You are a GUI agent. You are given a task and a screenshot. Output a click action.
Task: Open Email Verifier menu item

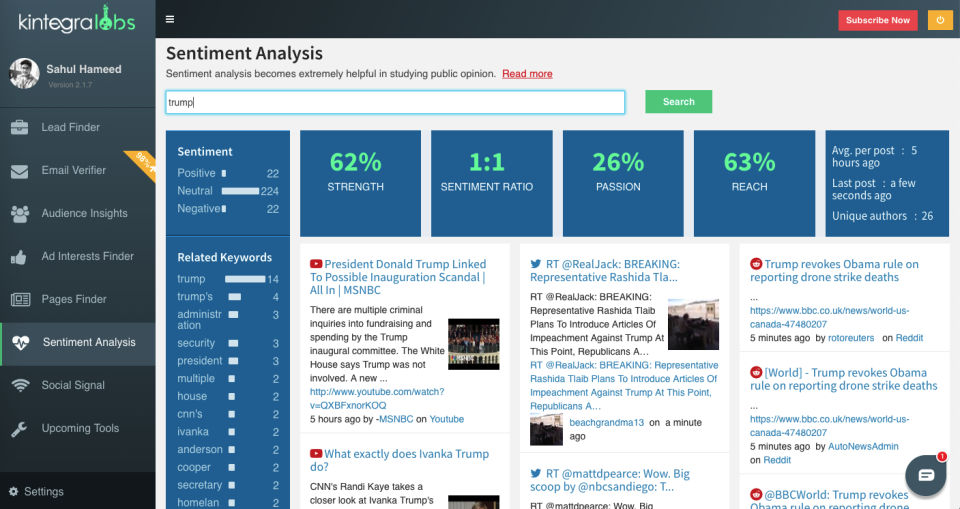[x=77, y=170]
